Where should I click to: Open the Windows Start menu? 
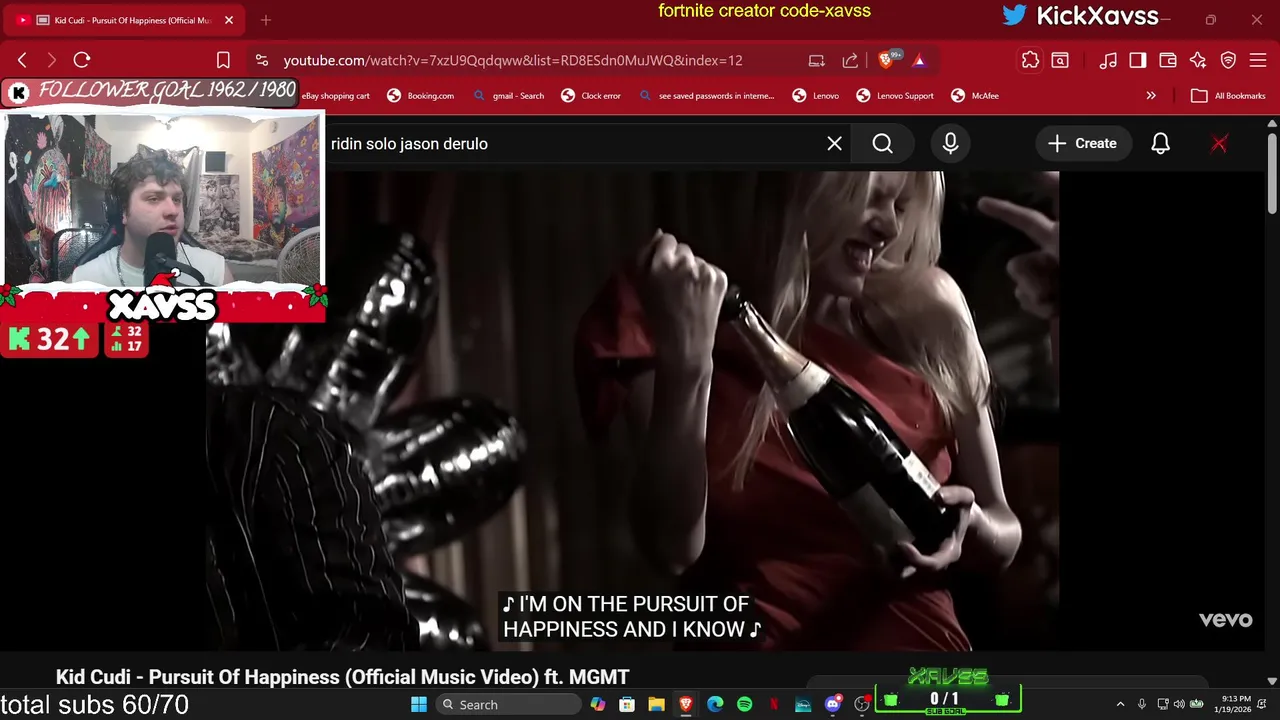click(x=419, y=704)
